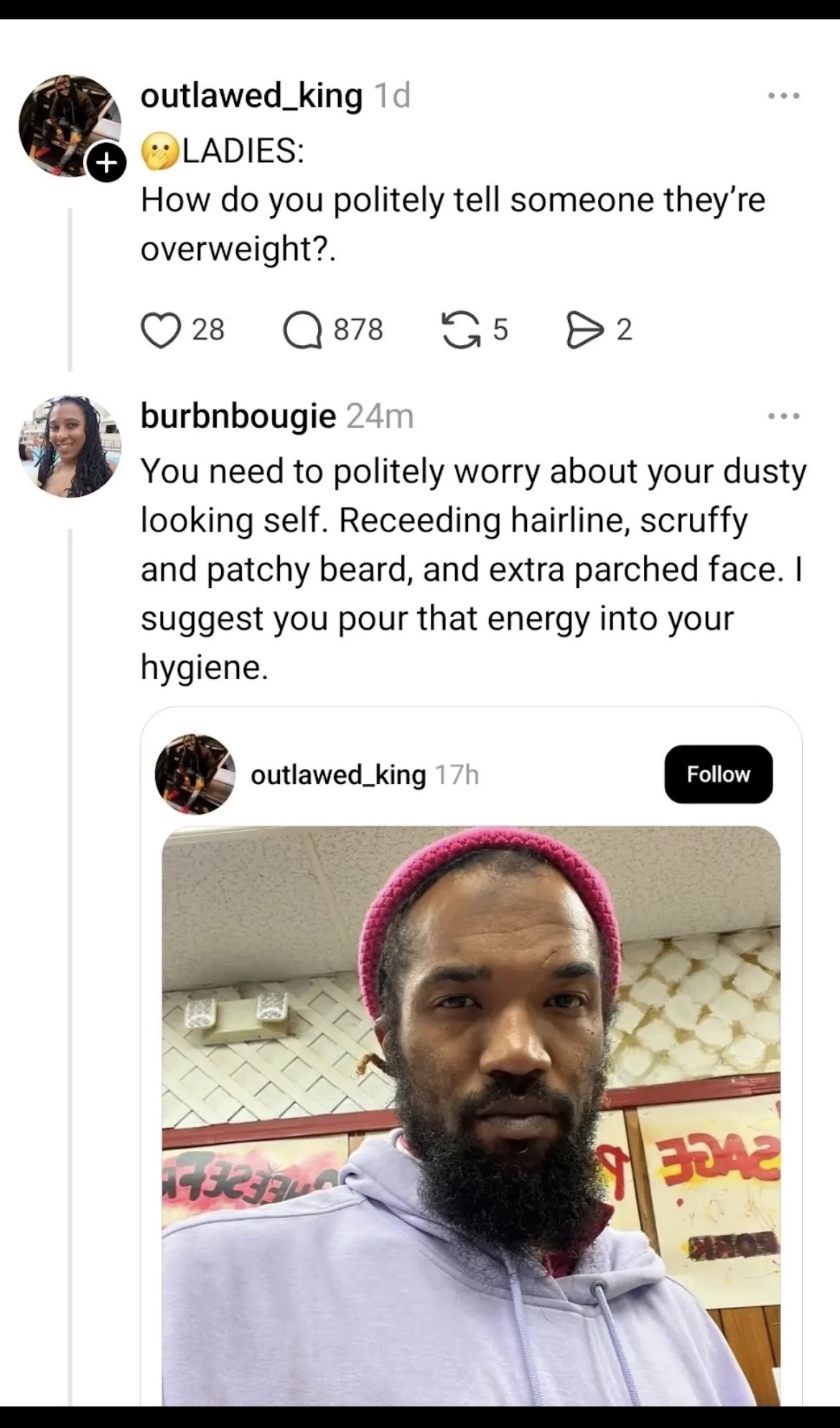
Task: Open the 878 replies comment icon
Action: tap(302, 330)
